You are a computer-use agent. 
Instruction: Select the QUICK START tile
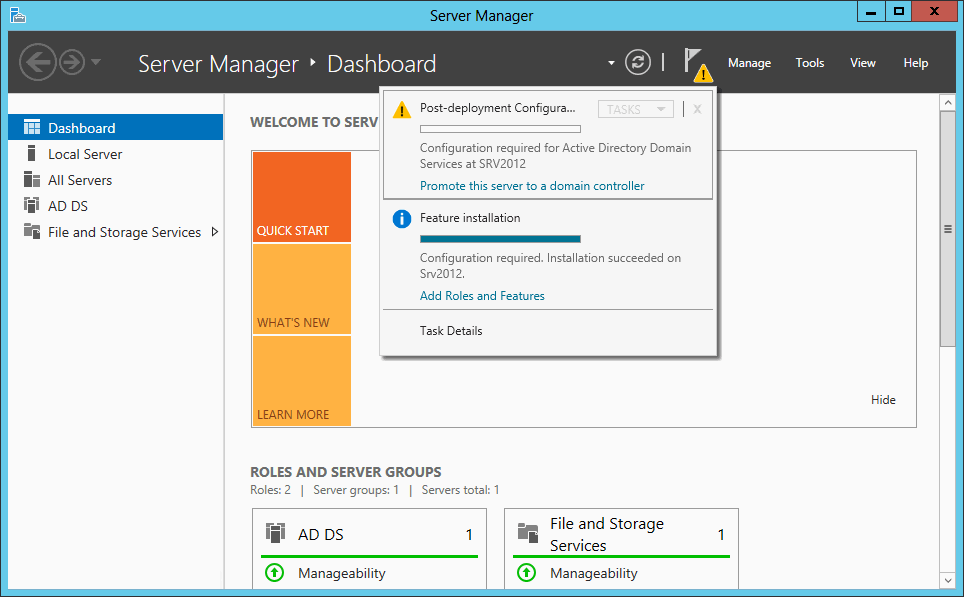302,197
